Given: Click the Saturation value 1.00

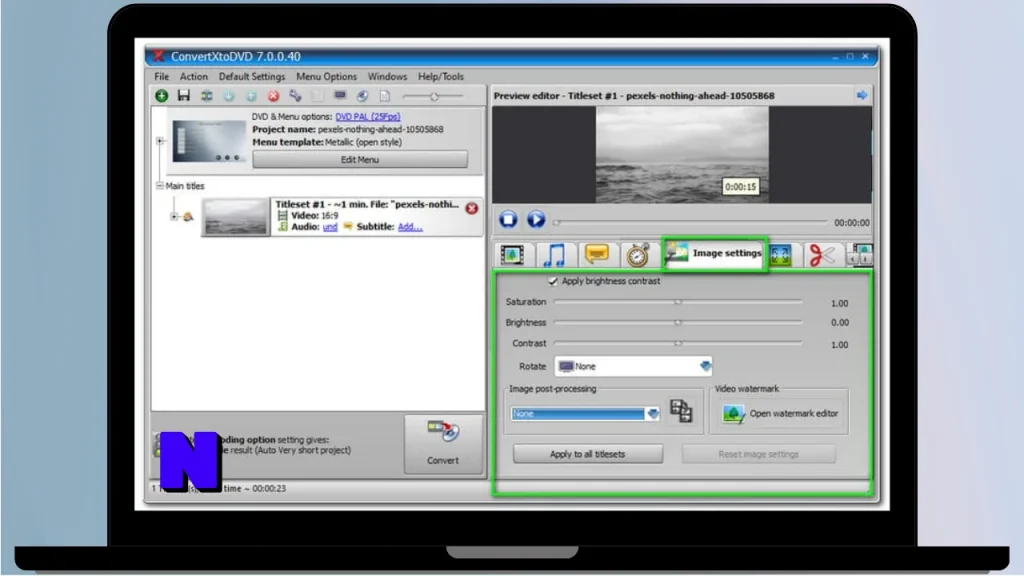Looking at the screenshot, I should pyautogui.click(x=839, y=303).
